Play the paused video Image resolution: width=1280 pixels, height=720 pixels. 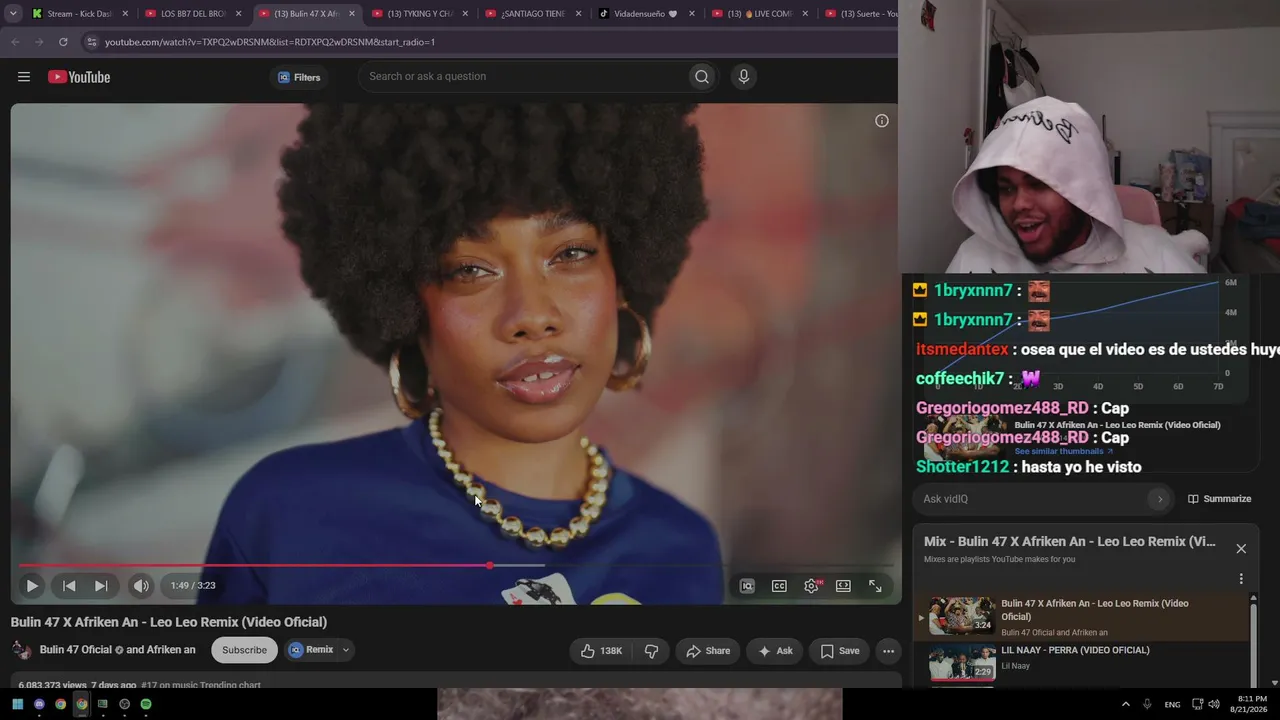[32, 586]
